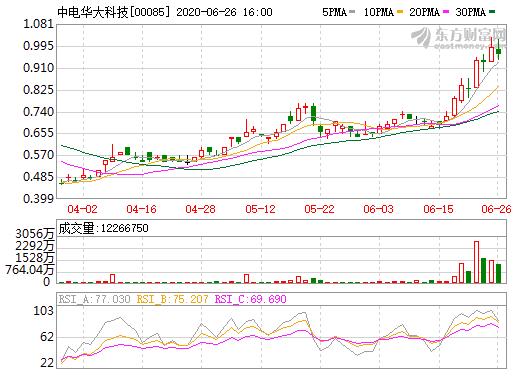Click the 20PMA magenta legend swatch
Image resolution: width=520 pixels, height=376 pixels.
tap(446, 12)
